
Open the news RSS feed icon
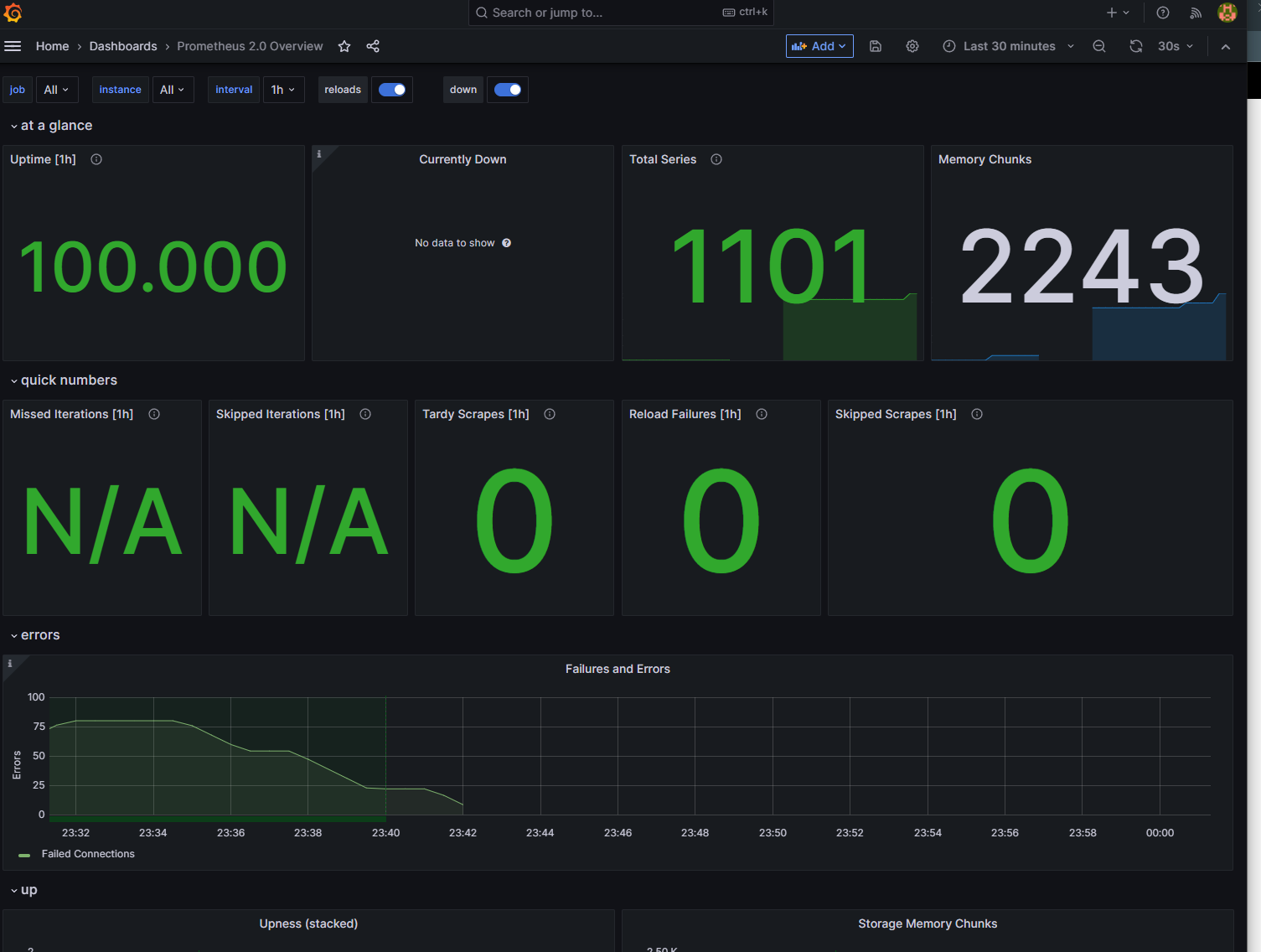(x=1196, y=13)
